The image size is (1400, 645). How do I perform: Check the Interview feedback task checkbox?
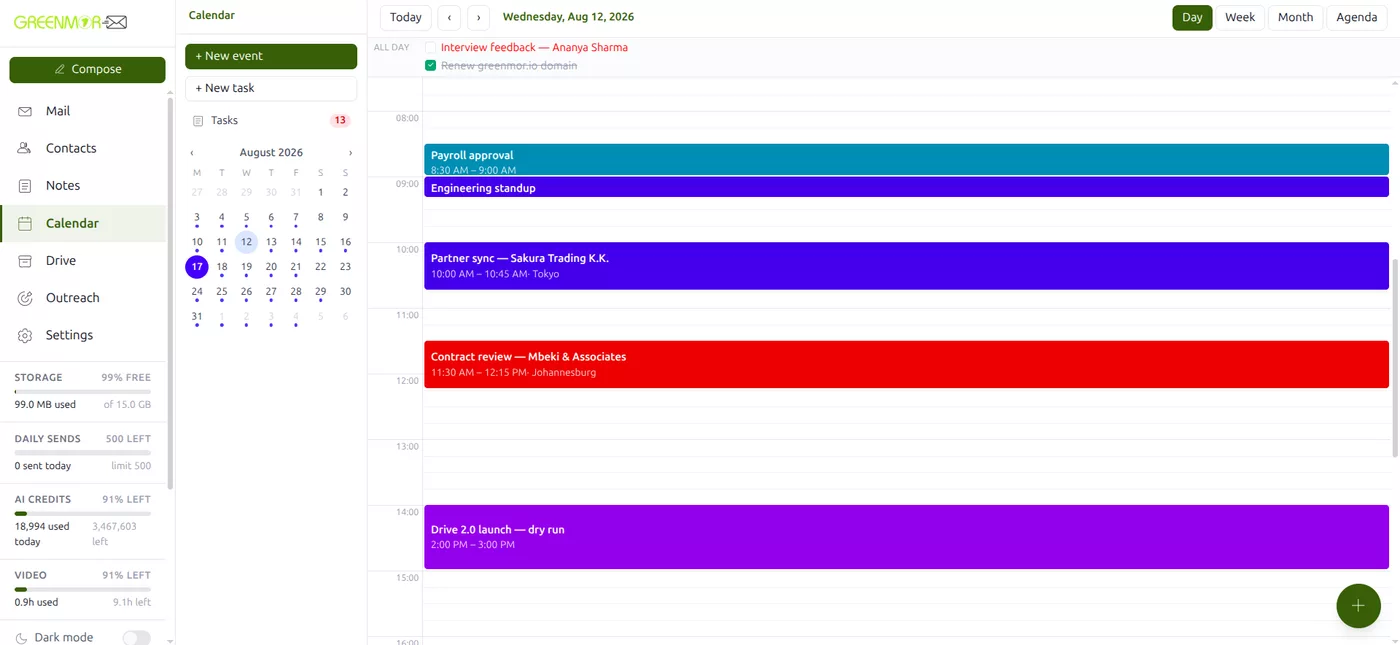[x=430, y=47]
